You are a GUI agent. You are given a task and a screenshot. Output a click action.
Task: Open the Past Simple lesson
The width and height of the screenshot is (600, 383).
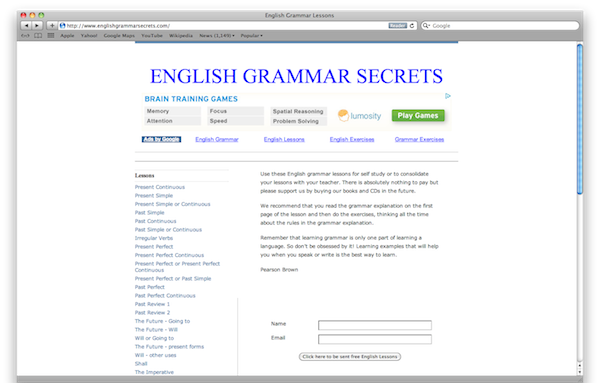(x=150, y=212)
